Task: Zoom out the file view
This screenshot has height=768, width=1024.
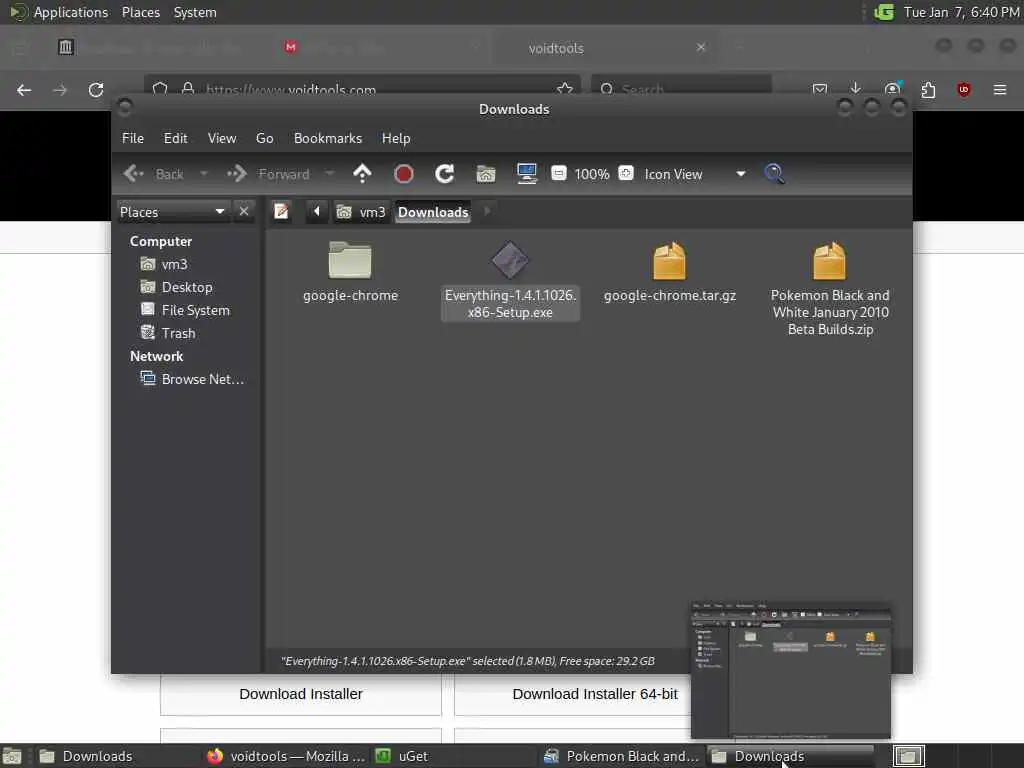Action: pyautogui.click(x=559, y=173)
